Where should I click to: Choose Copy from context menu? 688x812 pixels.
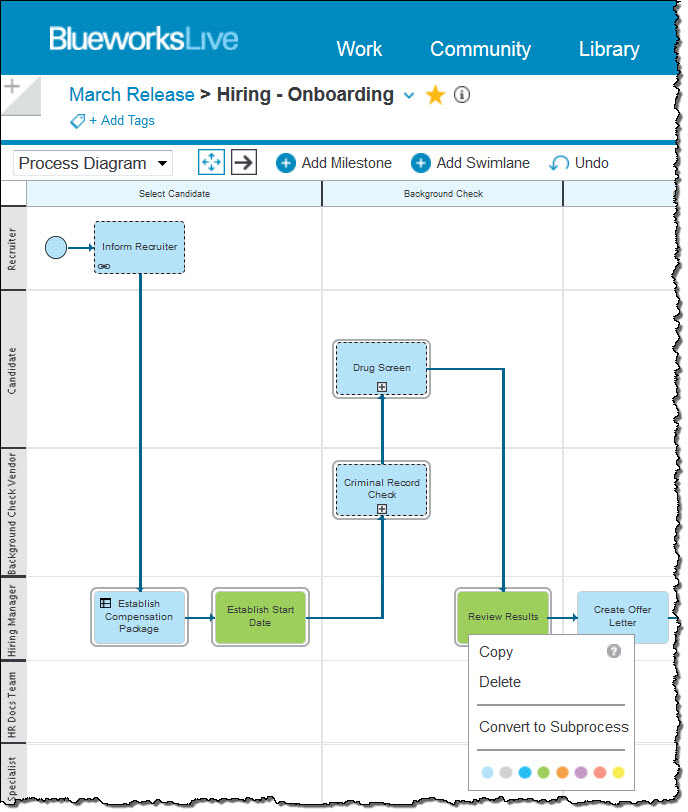click(496, 652)
